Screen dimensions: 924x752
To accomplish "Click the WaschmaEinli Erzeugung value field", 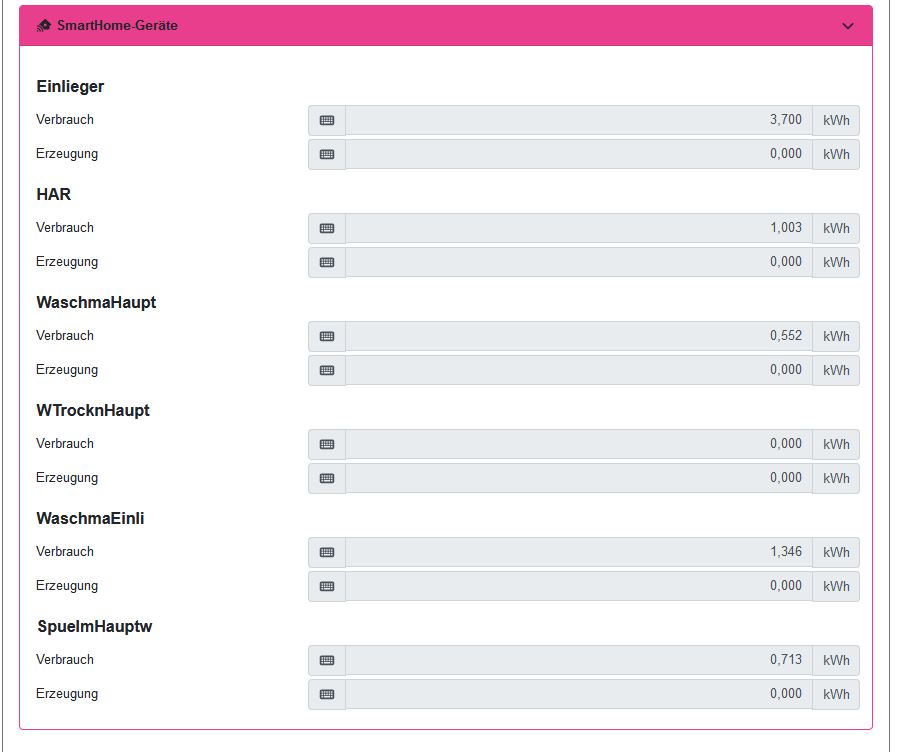I will point(578,586).
